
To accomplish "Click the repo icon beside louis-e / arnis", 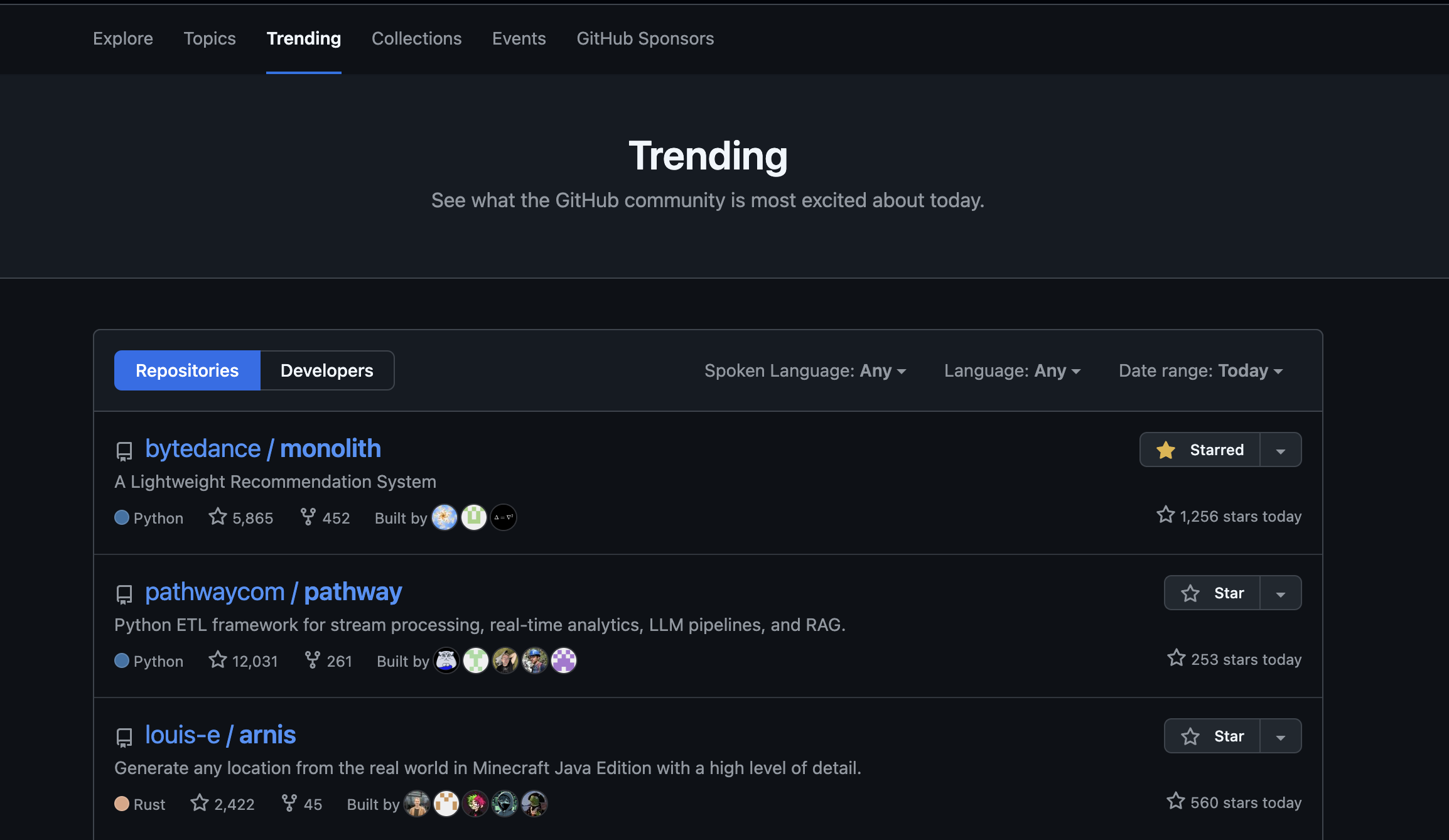I will [x=124, y=737].
